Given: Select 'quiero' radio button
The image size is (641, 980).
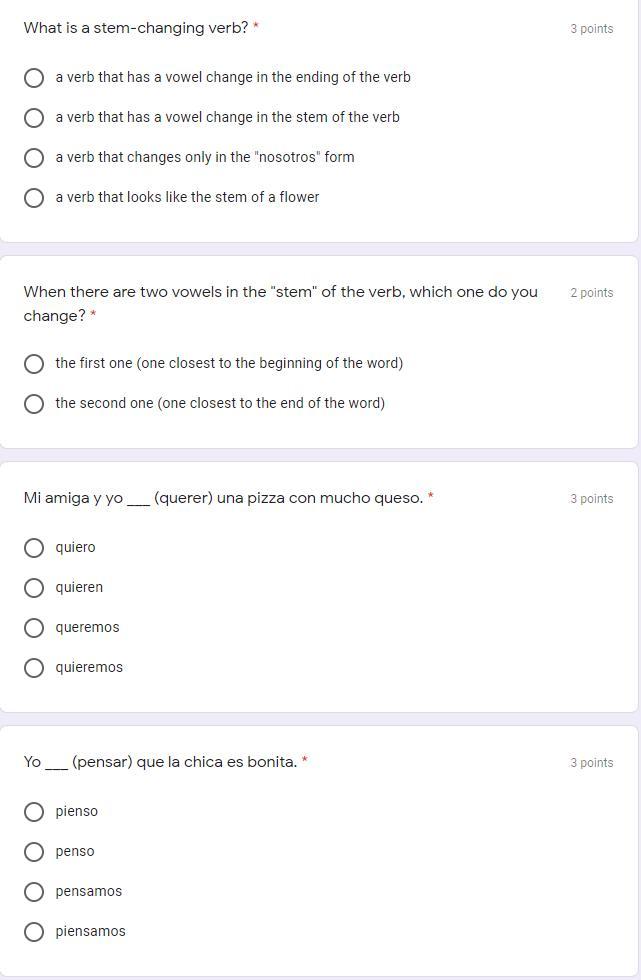Looking at the screenshot, I should click(34, 548).
